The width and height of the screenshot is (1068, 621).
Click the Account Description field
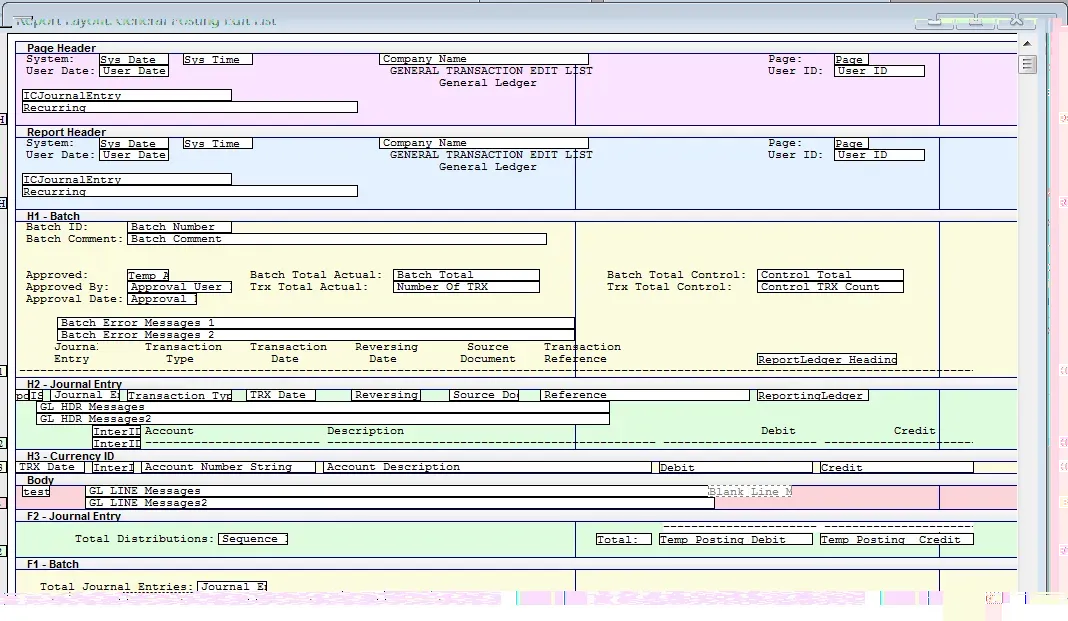[487, 467]
